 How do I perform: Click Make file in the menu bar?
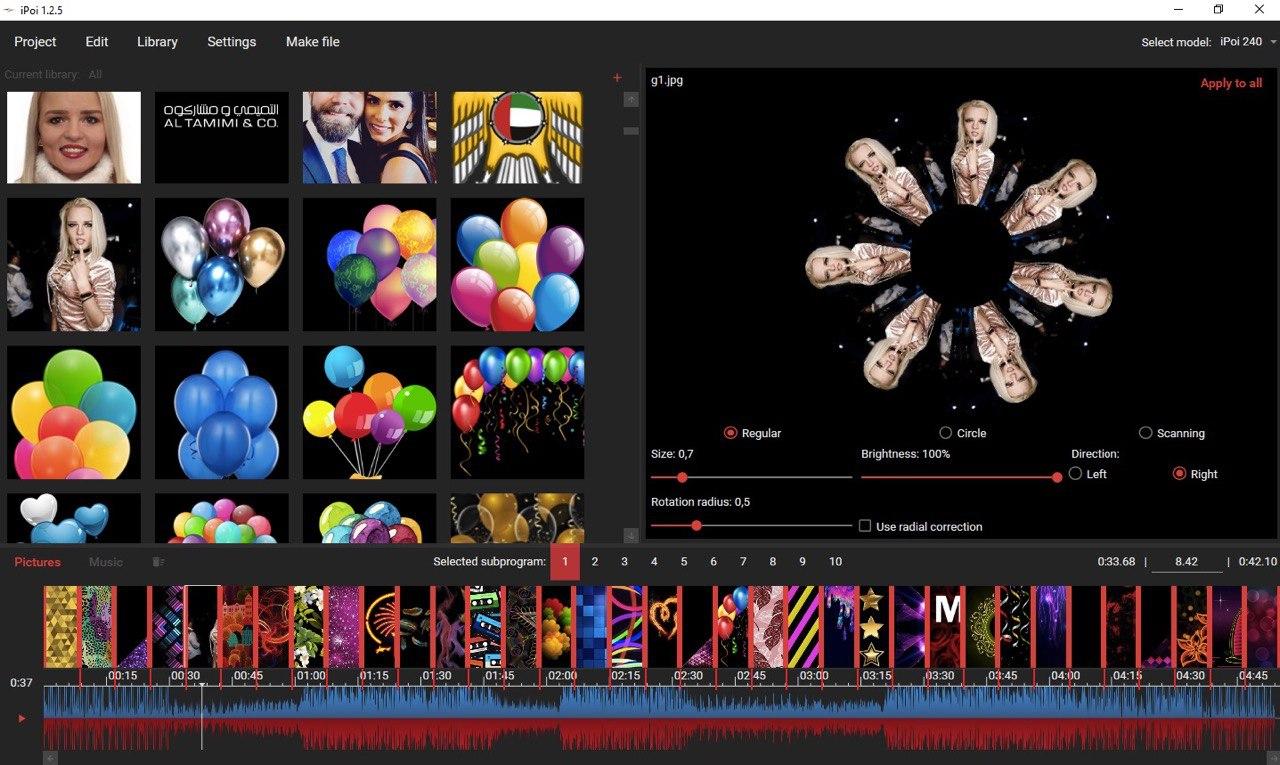coord(313,42)
